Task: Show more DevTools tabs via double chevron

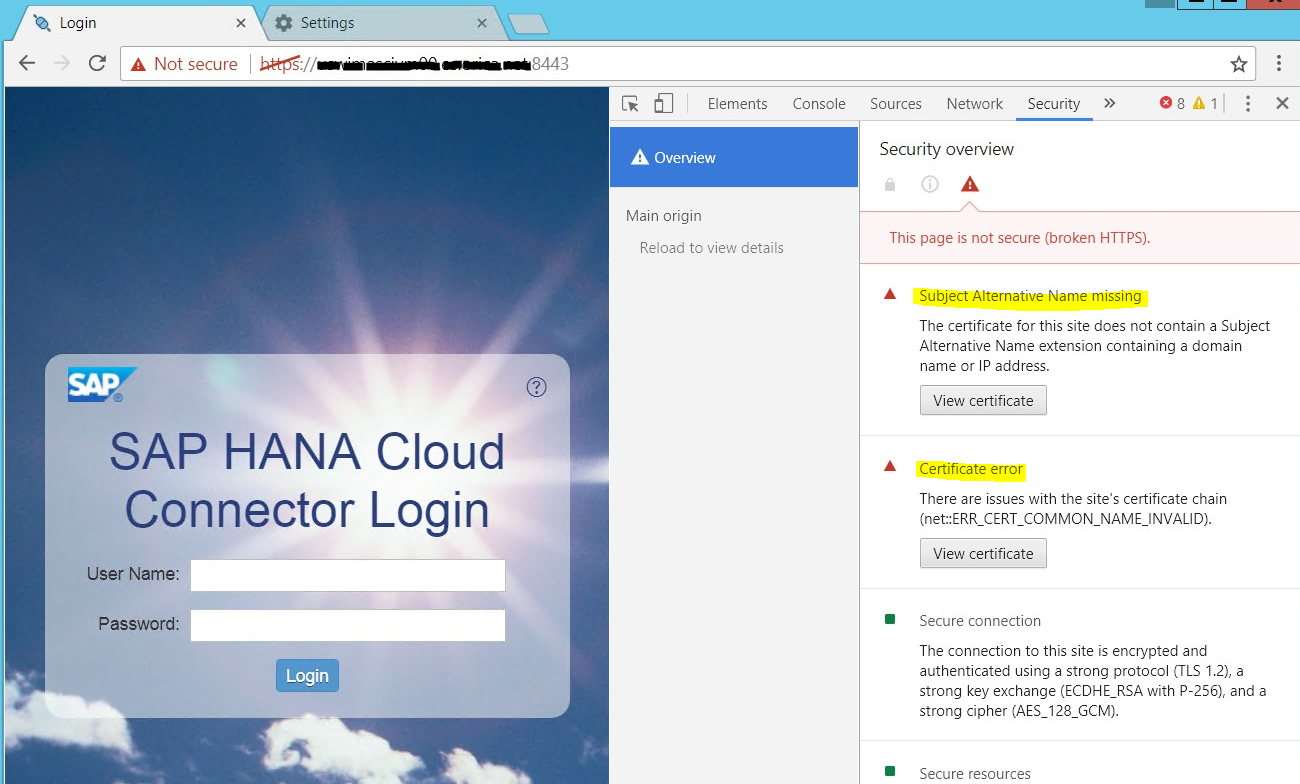Action: coord(1109,103)
